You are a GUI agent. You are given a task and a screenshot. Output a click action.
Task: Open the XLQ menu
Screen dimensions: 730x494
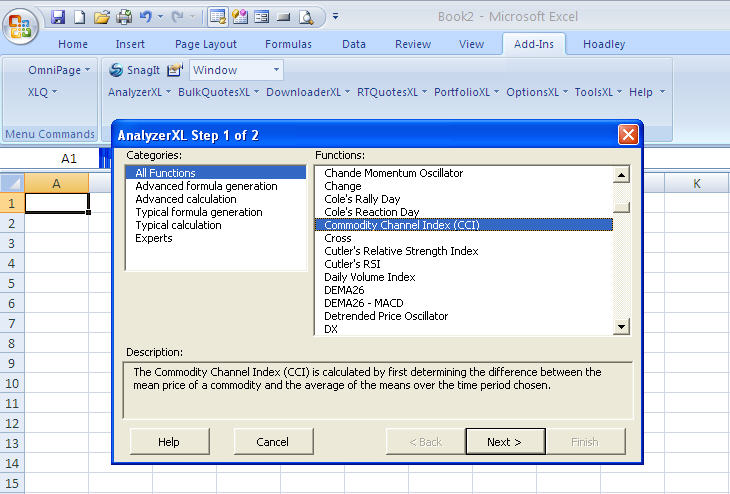[42, 92]
